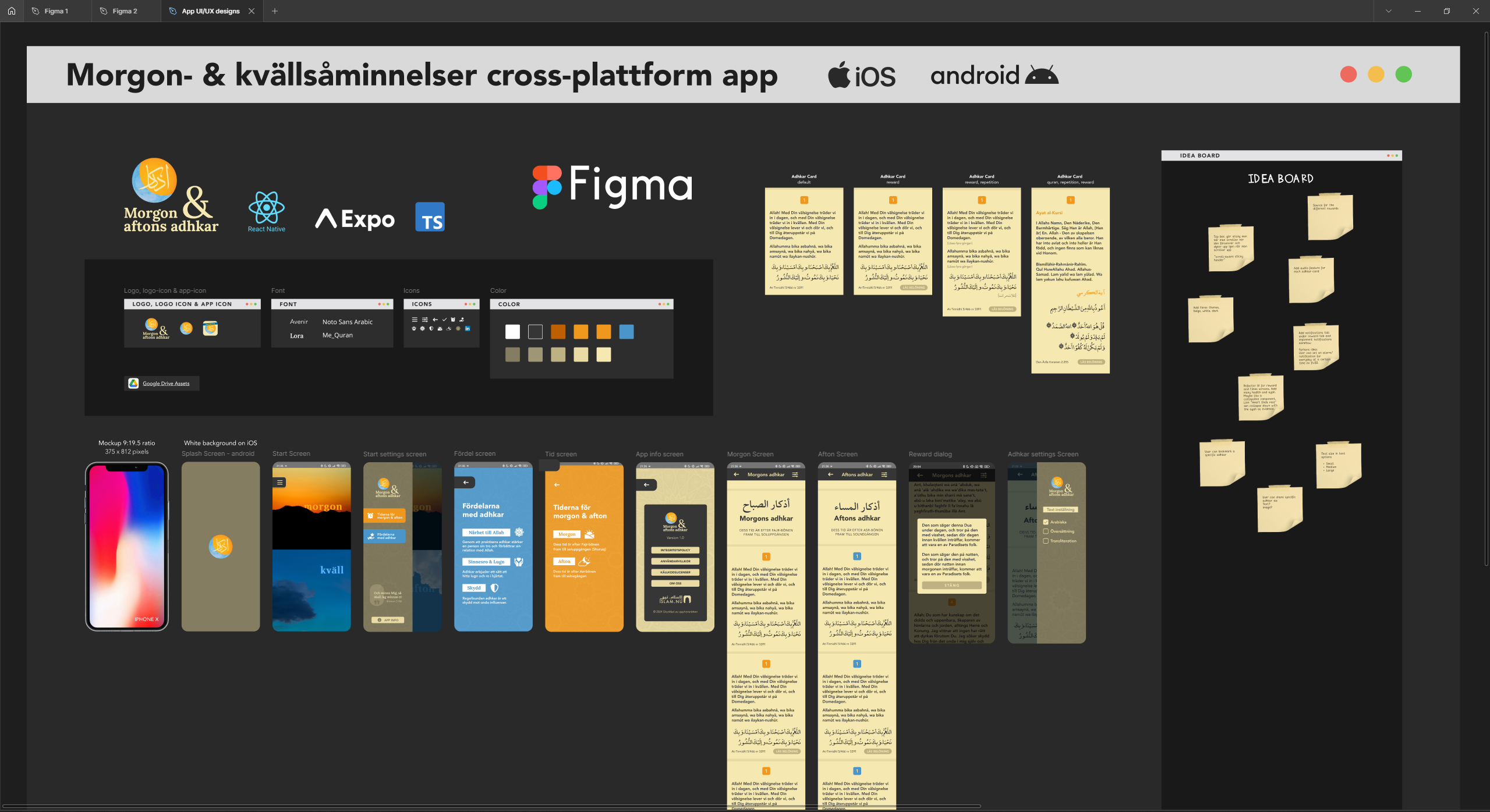Expand the tab list chevron dropdown
This screenshot has width=1490, height=812.
(x=1388, y=11)
